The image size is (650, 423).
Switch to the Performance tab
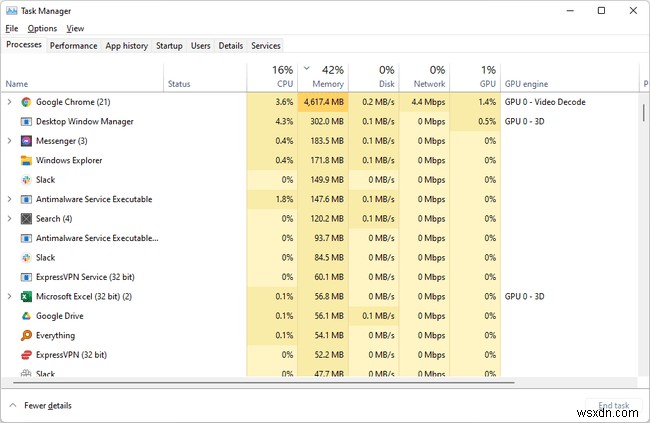click(x=74, y=45)
